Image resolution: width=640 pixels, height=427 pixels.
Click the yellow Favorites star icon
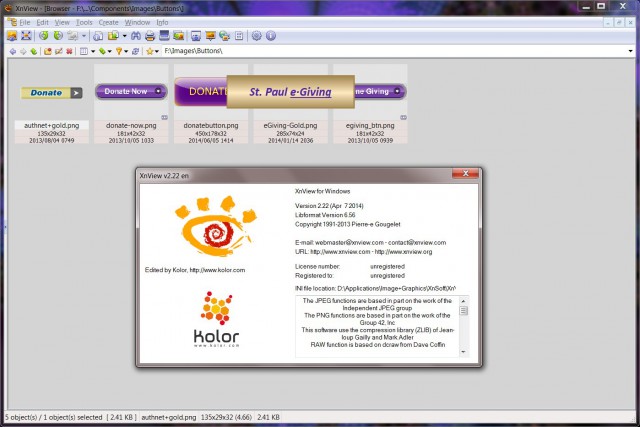click(x=150, y=51)
